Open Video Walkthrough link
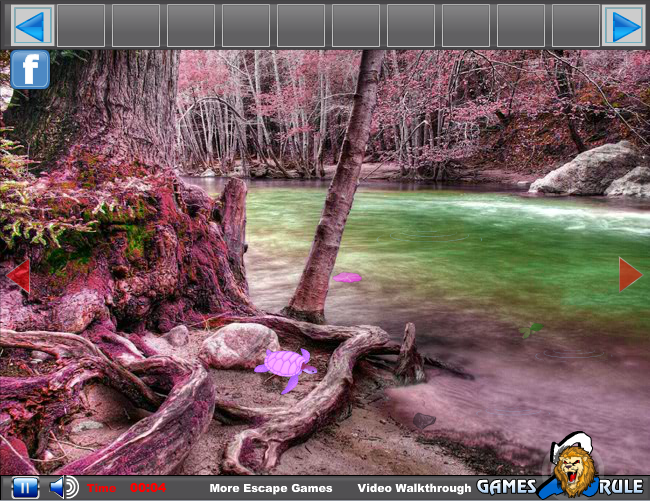 [x=414, y=488]
